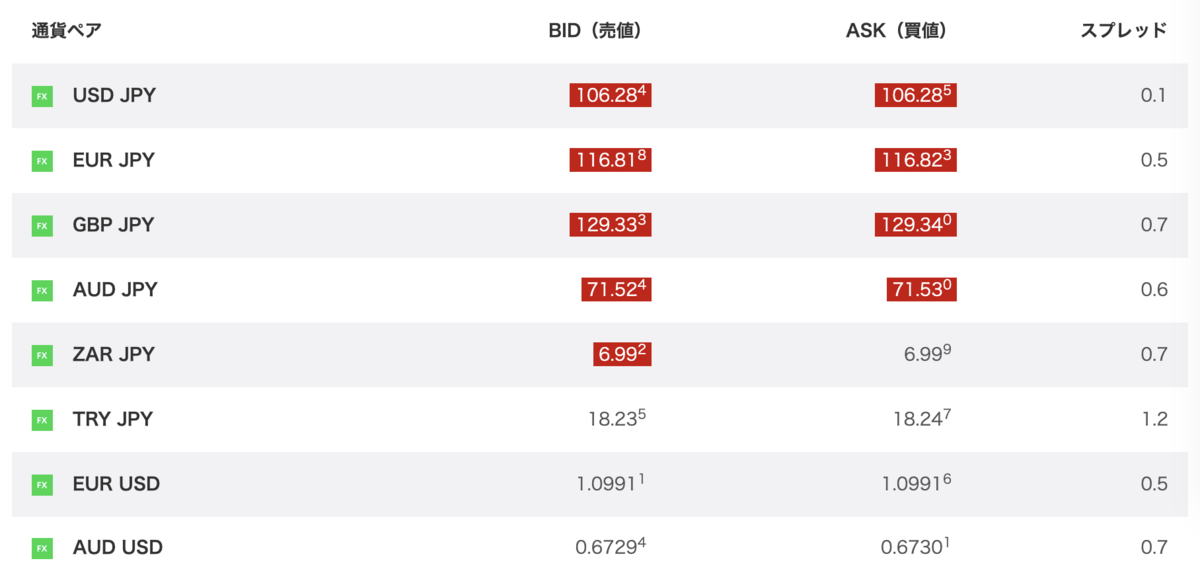Click the FX icon beside EUR JPY
This screenshot has height=575, width=1200.
(x=42, y=161)
